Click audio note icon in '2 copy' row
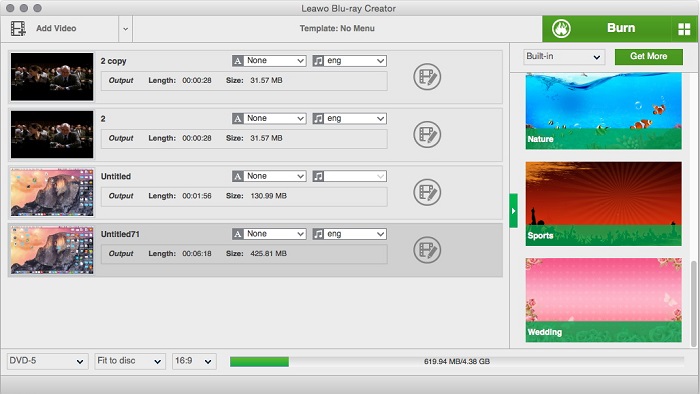The width and height of the screenshot is (700, 394). click(318, 61)
